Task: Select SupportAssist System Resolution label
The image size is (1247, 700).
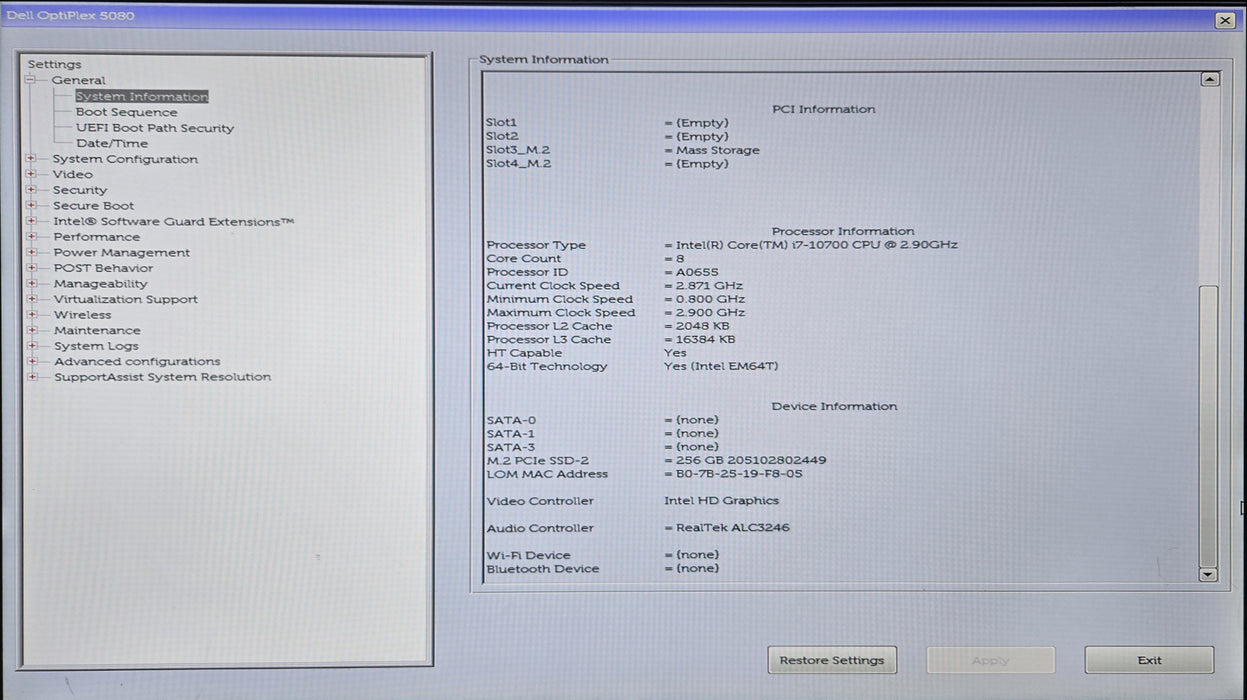Action: pos(162,377)
